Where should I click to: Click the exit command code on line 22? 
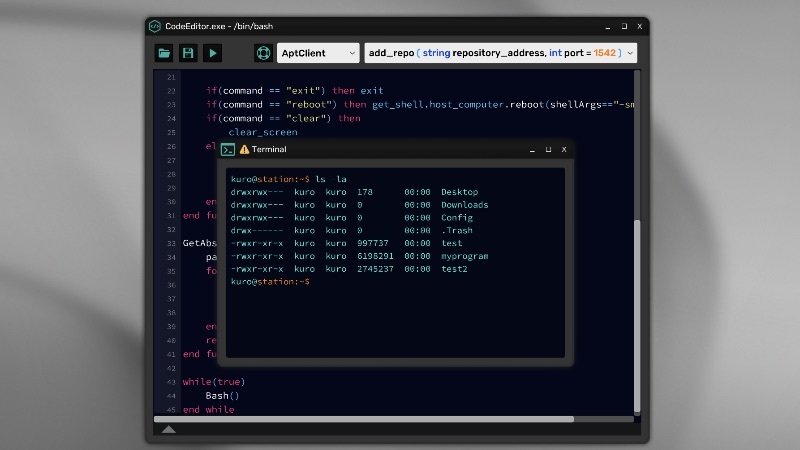click(294, 91)
